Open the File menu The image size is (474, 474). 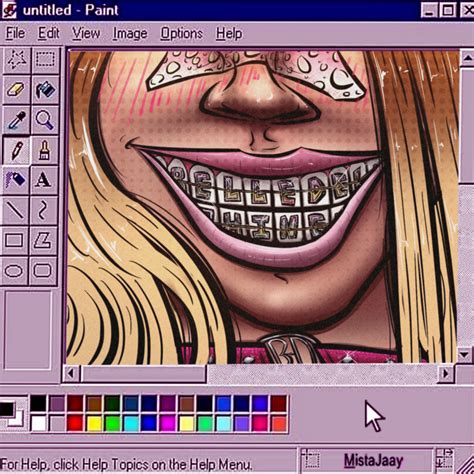tap(15, 33)
